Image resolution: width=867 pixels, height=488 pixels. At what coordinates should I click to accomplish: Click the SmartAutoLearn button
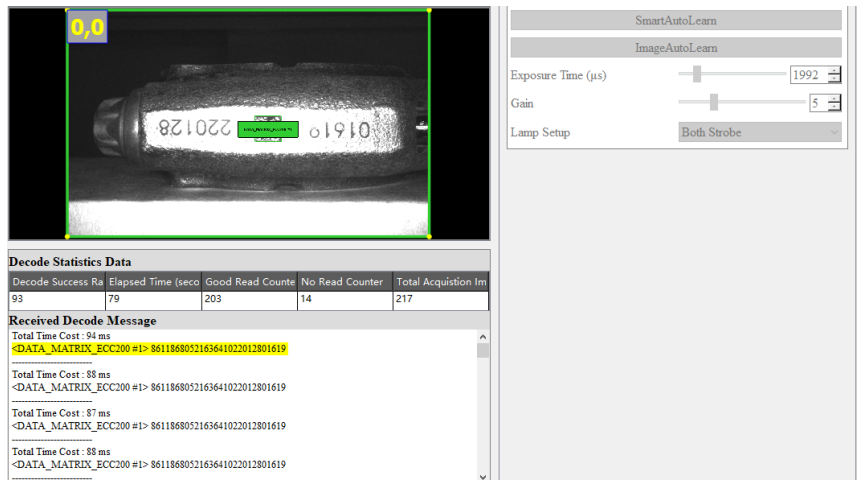click(x=675, y=20)
